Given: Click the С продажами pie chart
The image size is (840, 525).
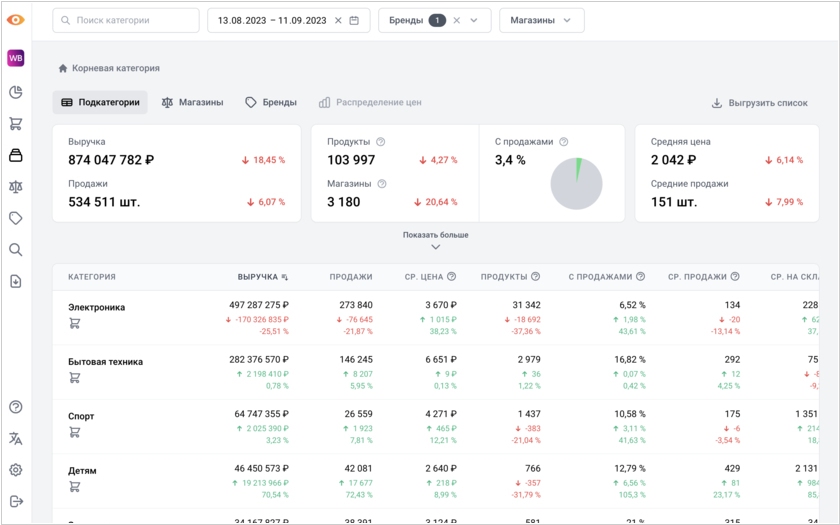Looking at the screenshot, I should pos(576,184).
